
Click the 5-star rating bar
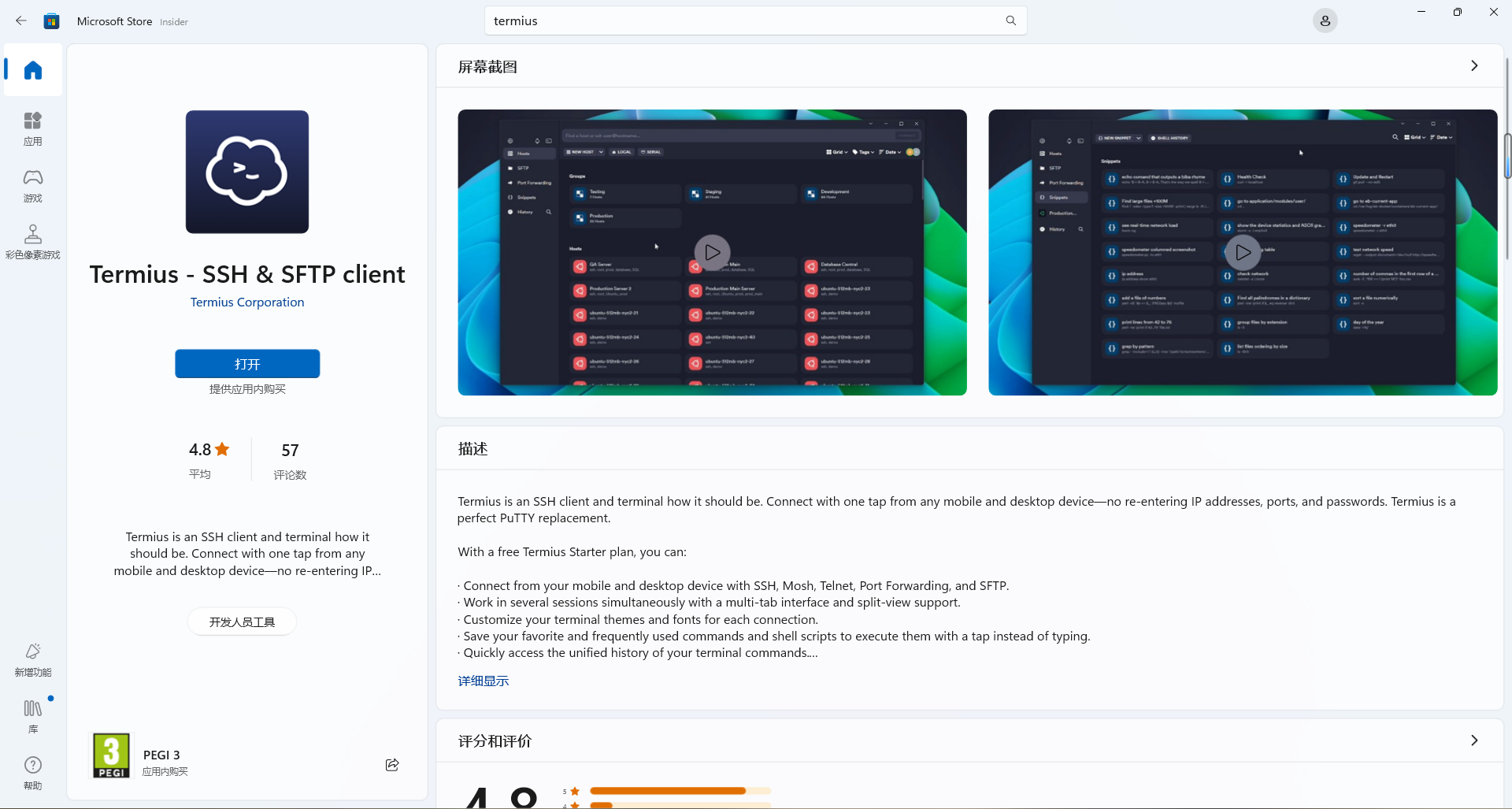click(x=680, y=791)
